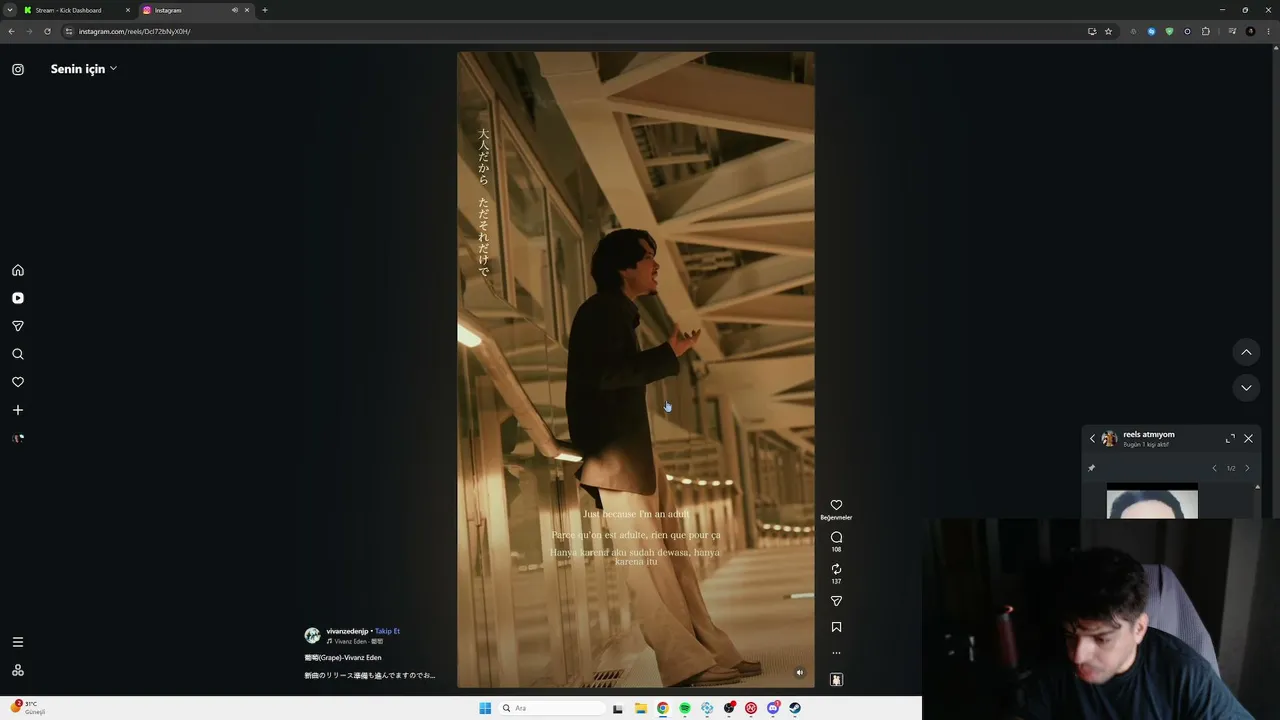Screen dimensions: 1280x720
Task: Mute the Instagram tab audio indicator
Action: [235, 10]
